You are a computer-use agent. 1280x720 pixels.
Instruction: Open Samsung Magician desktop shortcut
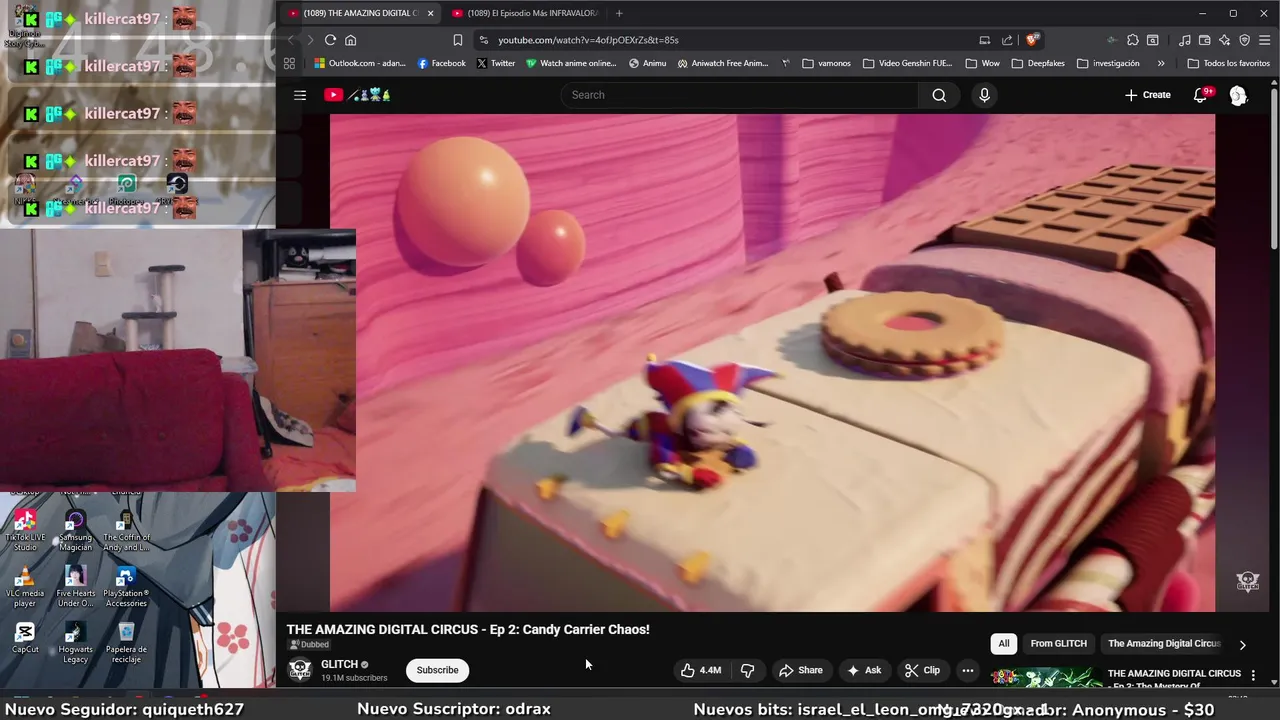[75, 531]
